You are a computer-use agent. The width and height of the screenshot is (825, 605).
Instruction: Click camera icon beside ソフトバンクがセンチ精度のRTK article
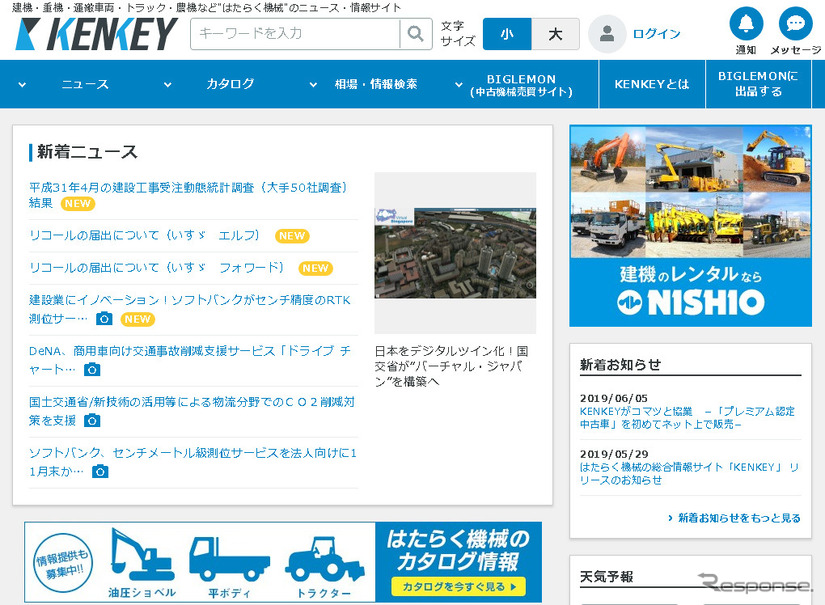[x=104, y=319]
